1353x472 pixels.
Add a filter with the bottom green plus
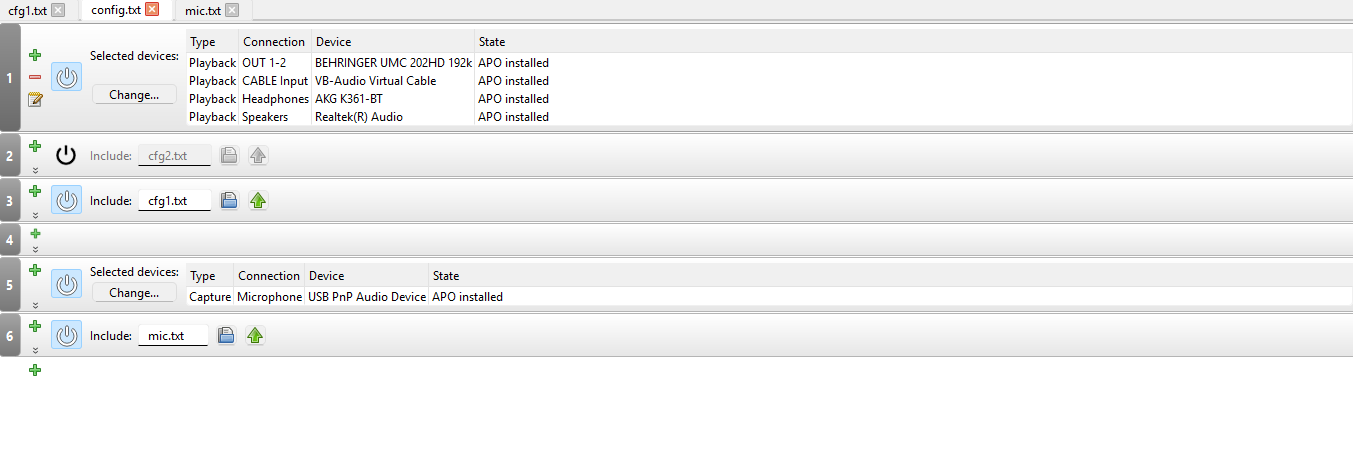tap(35, 370)
